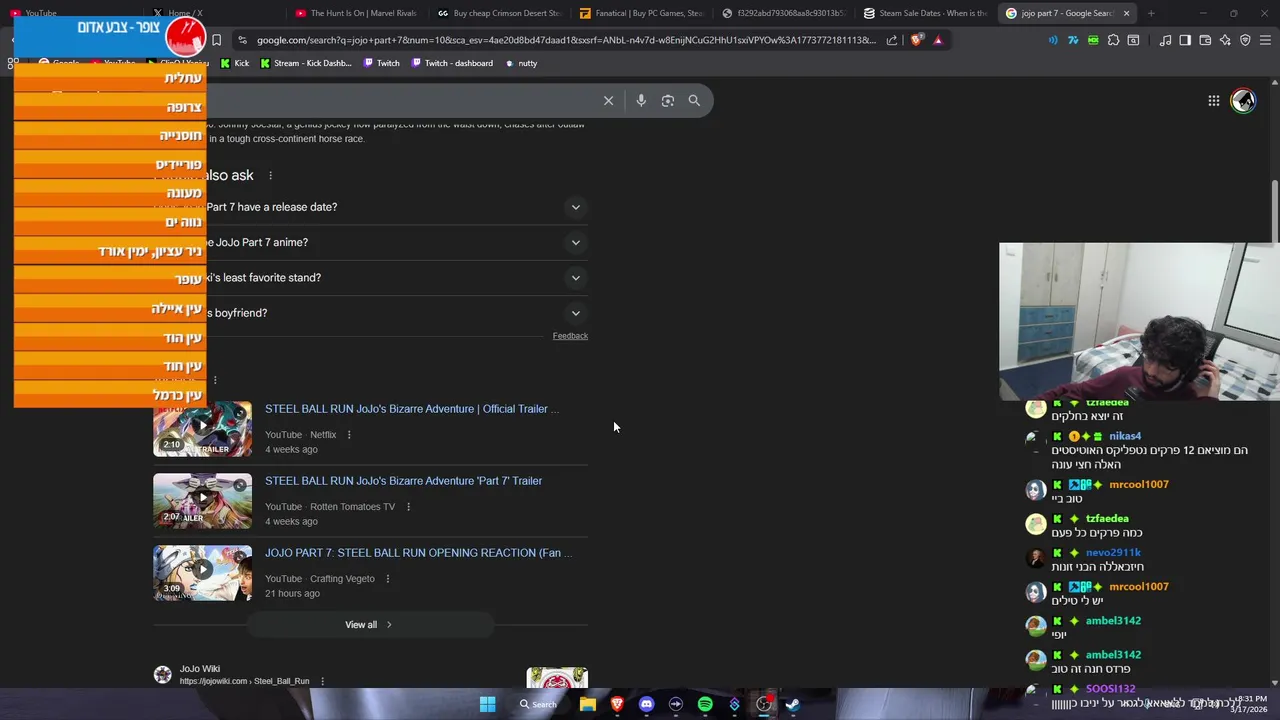Click the Brave Shields lion icon

[x=917, y=40]
